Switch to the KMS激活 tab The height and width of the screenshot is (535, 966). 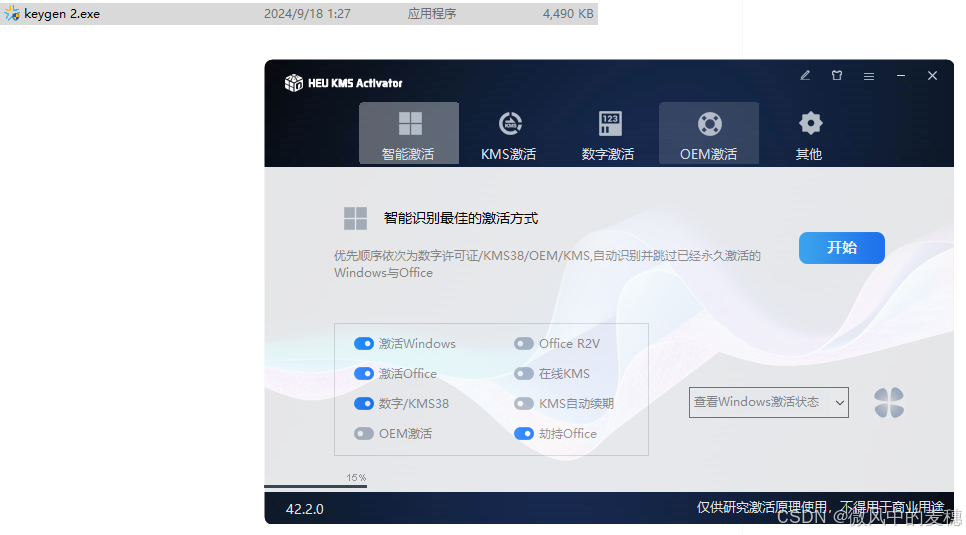tap(509, 133)
